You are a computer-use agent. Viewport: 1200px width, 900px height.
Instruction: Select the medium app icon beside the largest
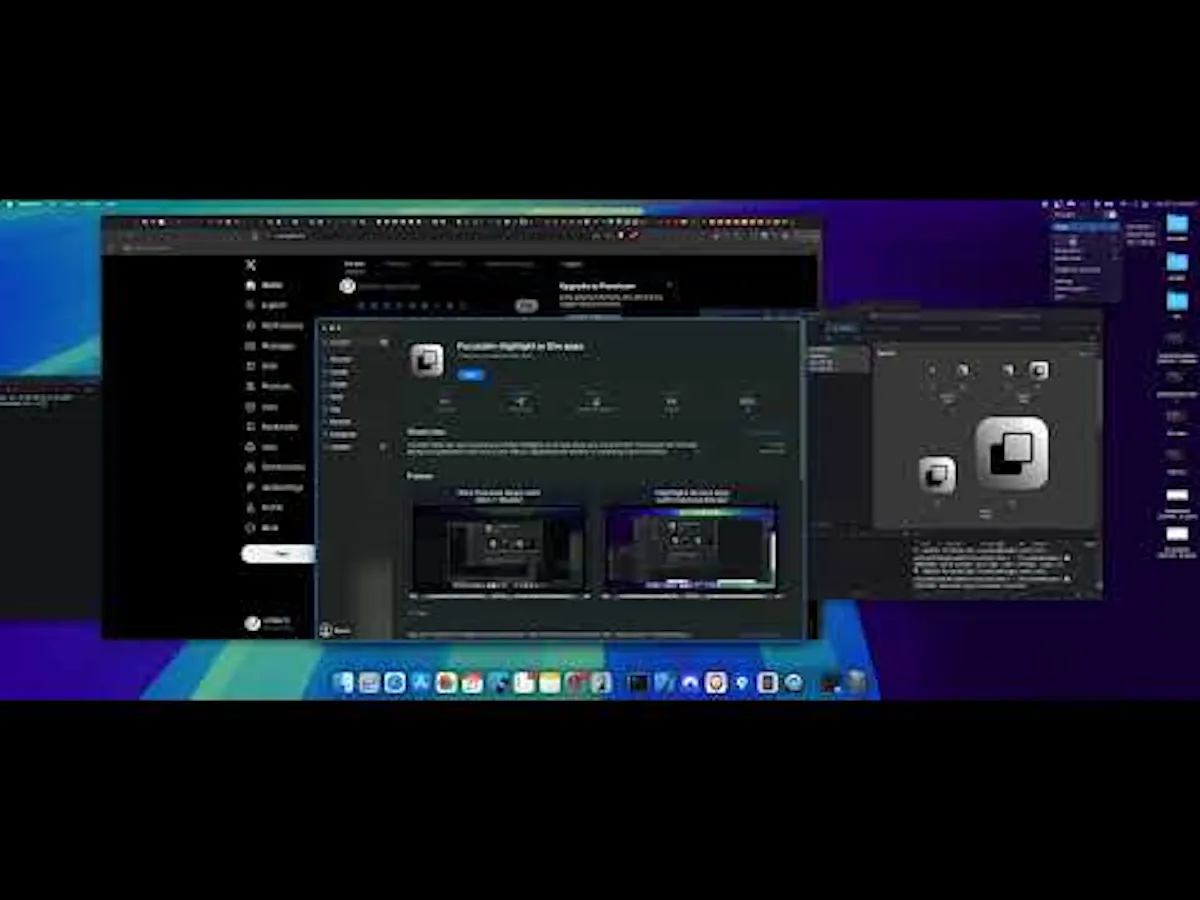coord(937,474)
